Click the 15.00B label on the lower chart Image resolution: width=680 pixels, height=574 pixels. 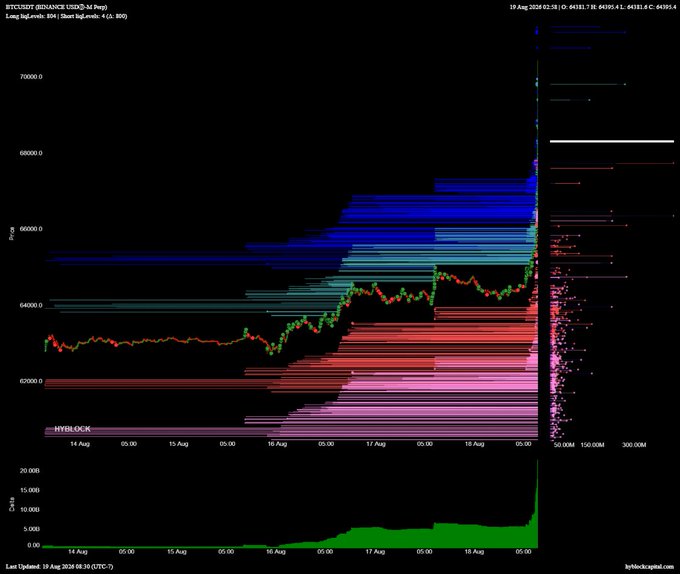click(x=30, y=490)
